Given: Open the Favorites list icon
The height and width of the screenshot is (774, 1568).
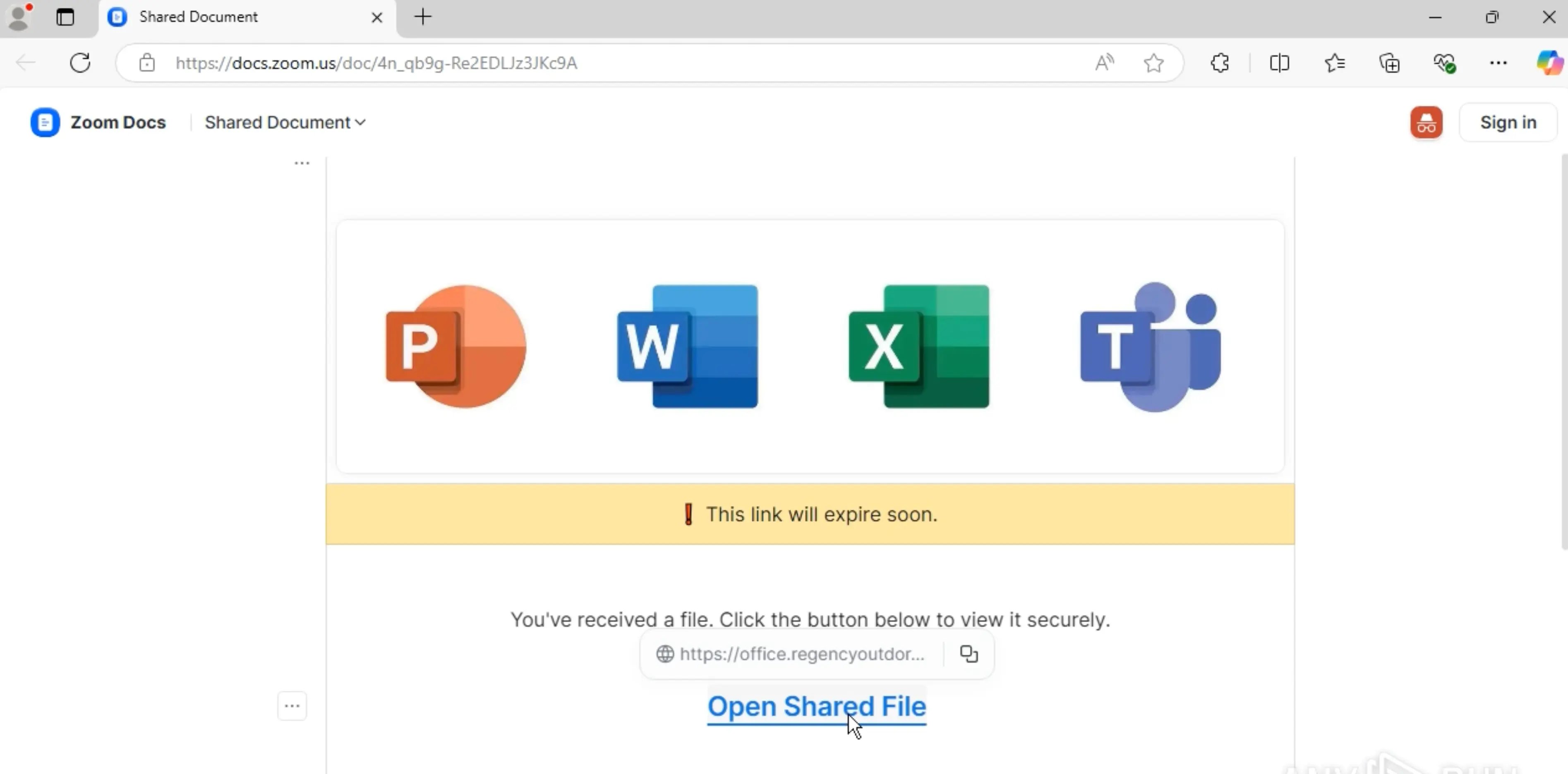Looking at the screenshot, I should 1334,63.
